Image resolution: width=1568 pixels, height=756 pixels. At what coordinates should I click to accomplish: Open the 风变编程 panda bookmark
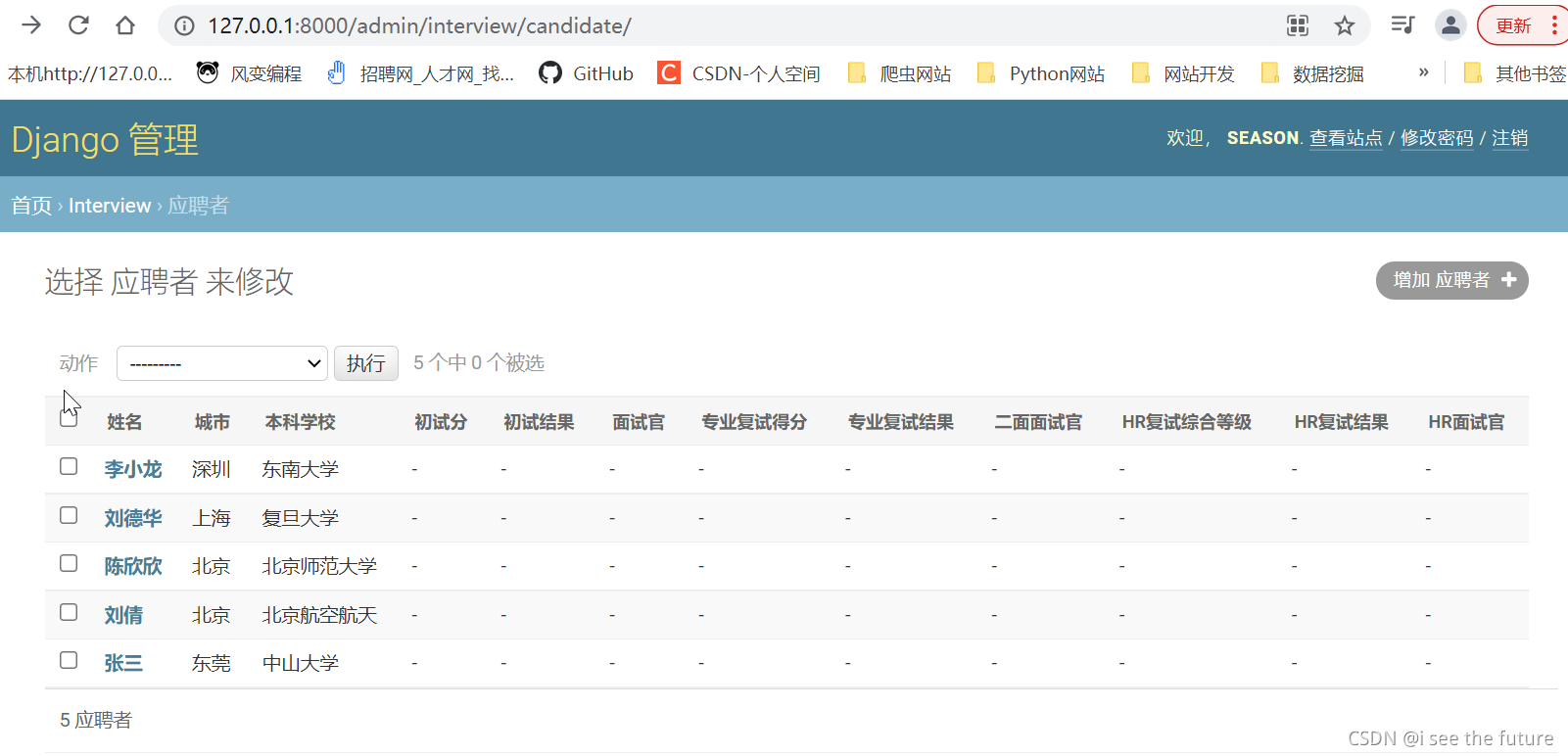[x=250, y=73]
